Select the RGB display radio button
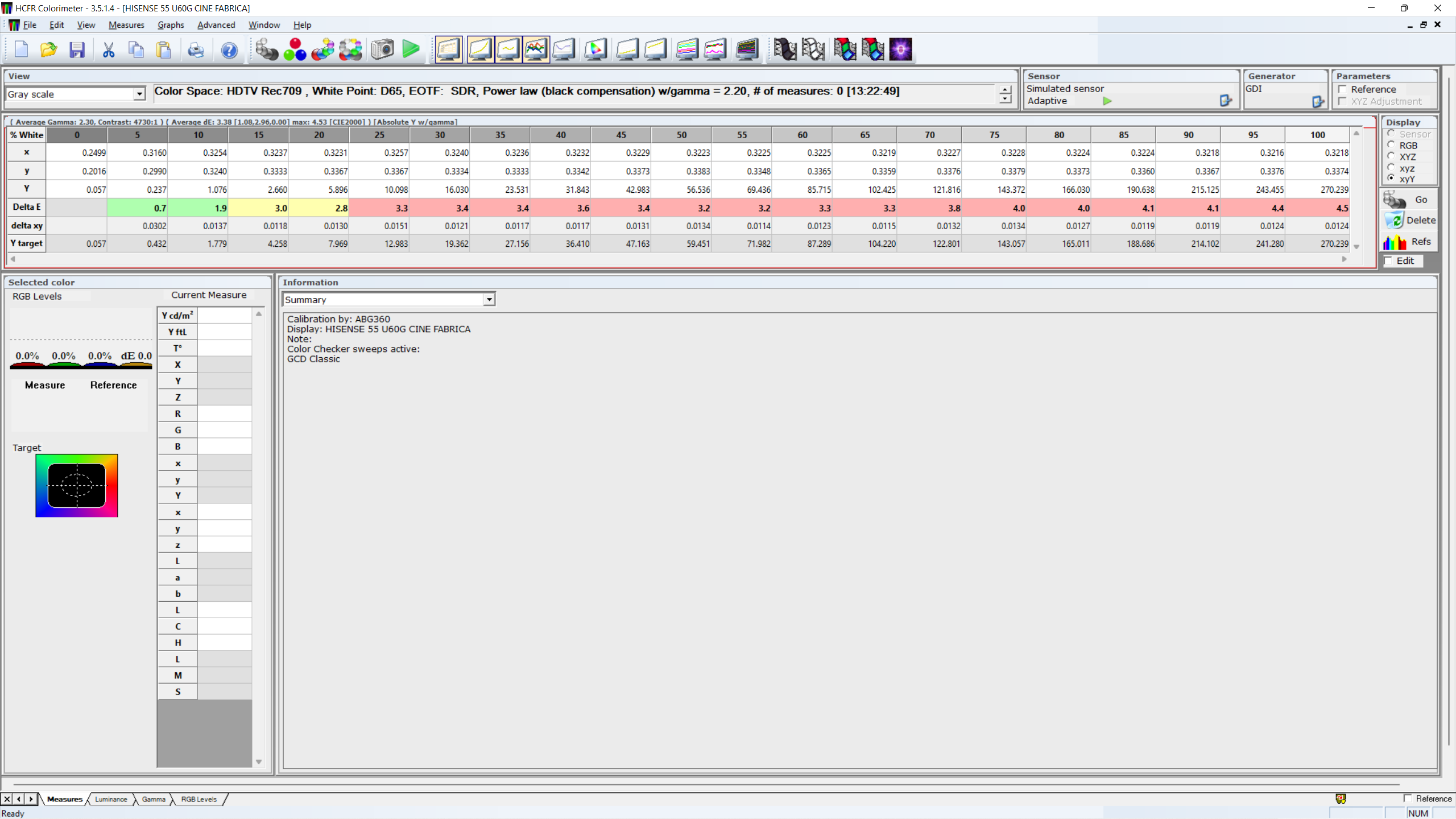Viewport: 1456px width, 819px height. [x=1391, y=145]
